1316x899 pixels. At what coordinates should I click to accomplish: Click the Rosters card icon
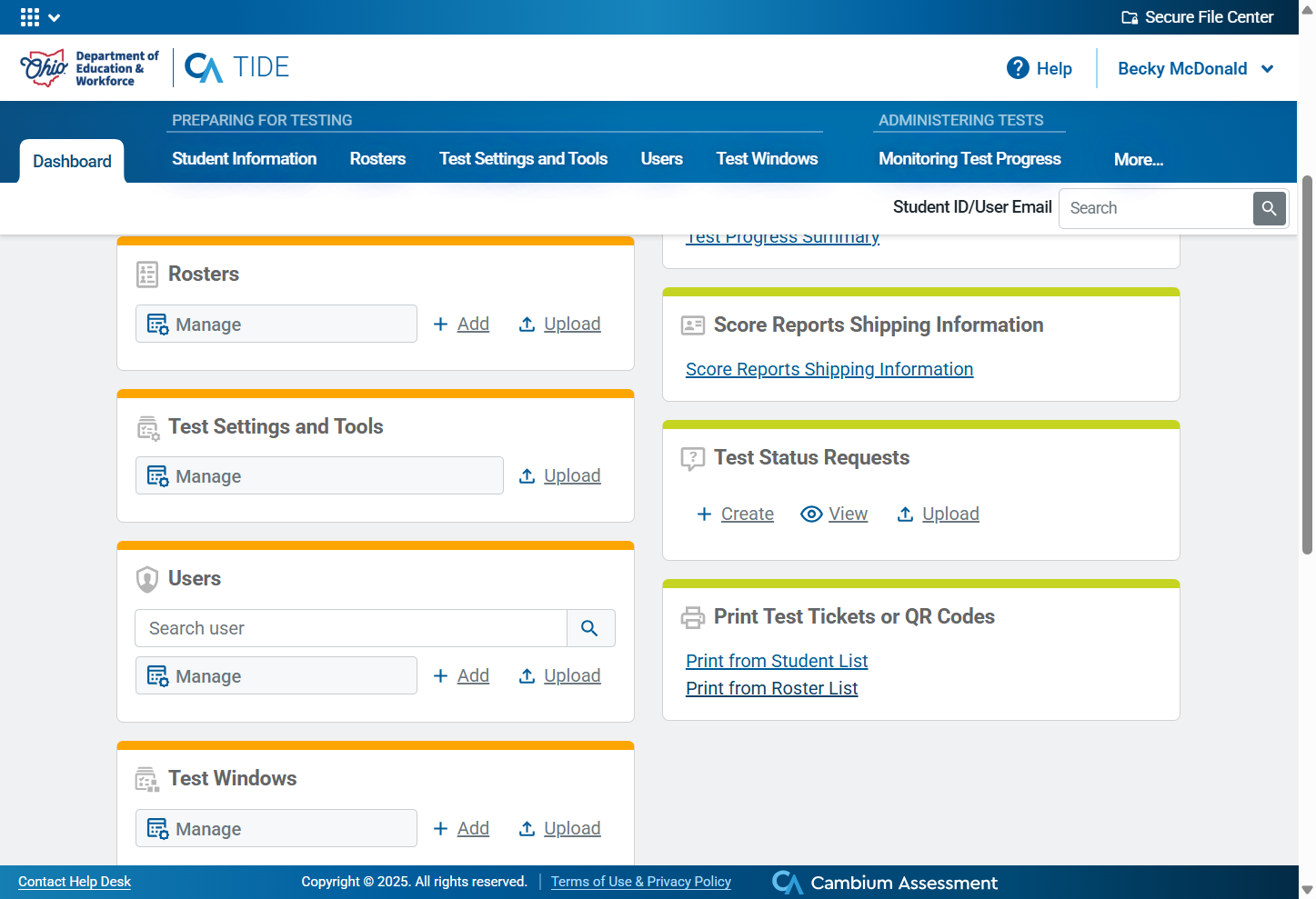(147, 275)
